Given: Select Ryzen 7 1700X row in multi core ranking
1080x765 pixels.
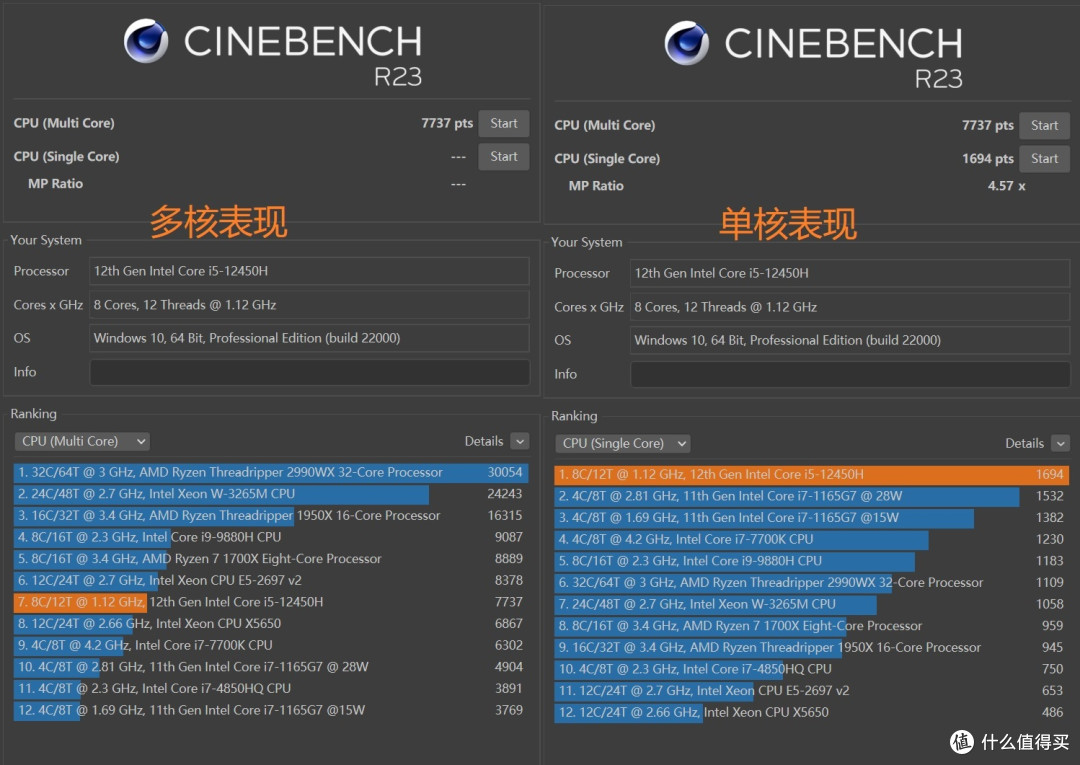Looking at the screenshot, I should tap(271, 558).
